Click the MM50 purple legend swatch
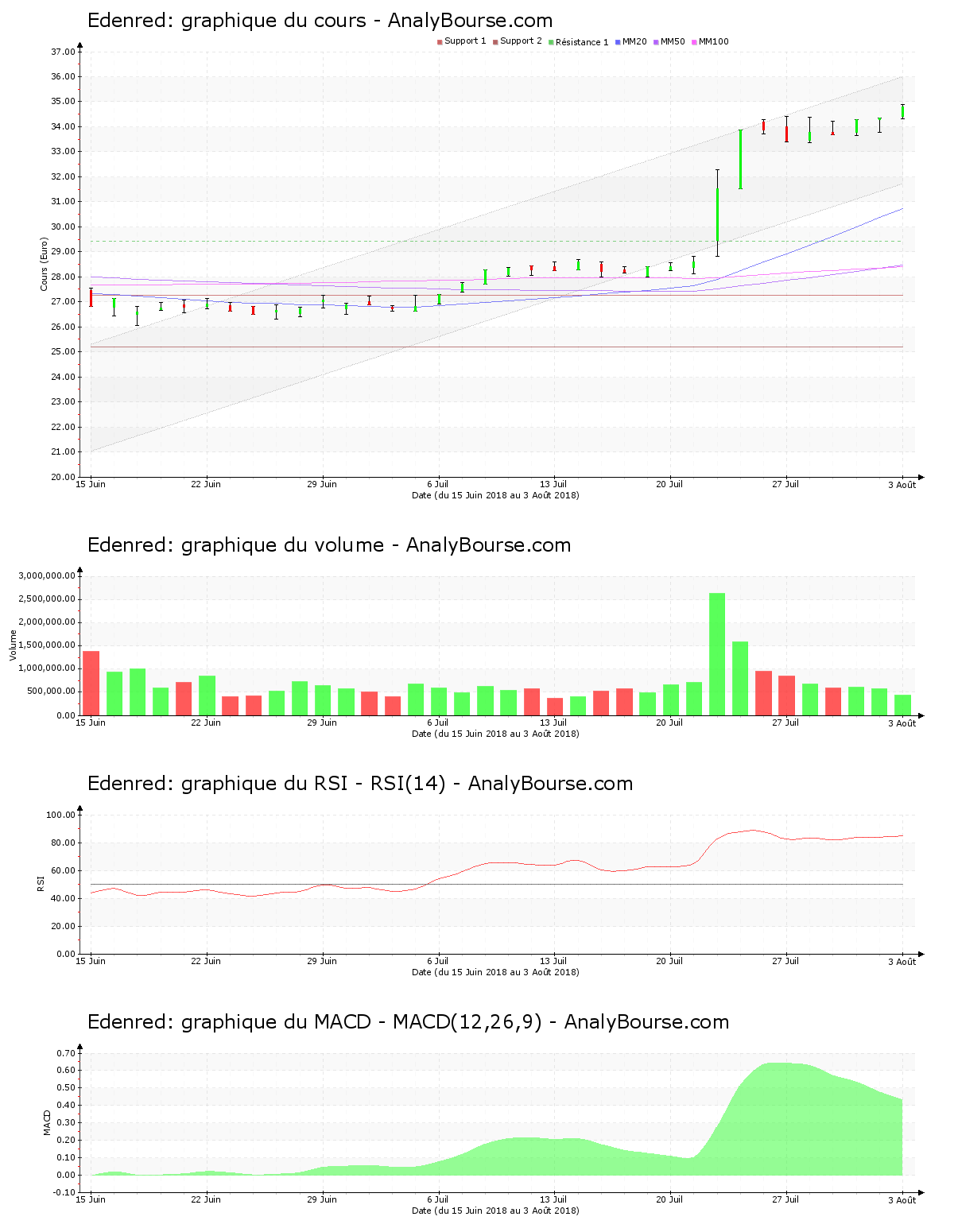The height and width of the screenshot is (1232, 954). point(656,42)
